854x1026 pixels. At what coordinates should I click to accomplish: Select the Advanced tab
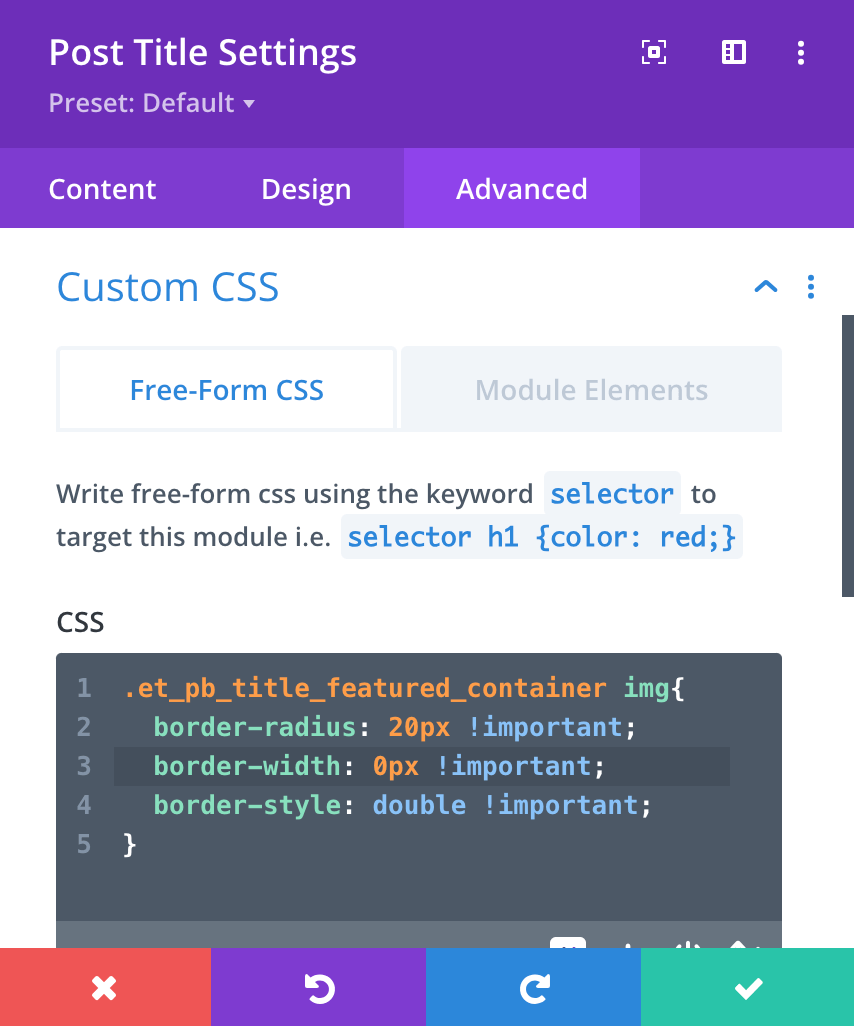click(521, 189)
